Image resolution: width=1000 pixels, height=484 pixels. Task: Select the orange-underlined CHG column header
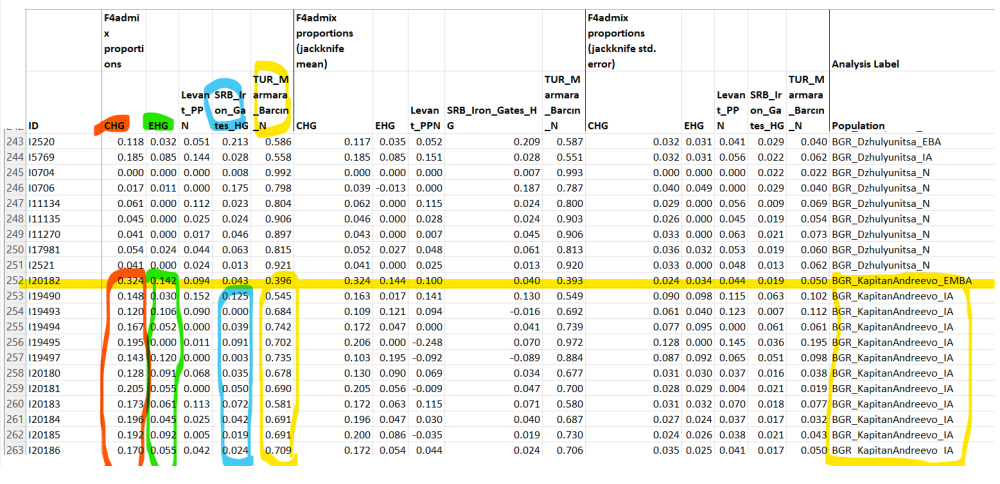(x=114, y=126)
